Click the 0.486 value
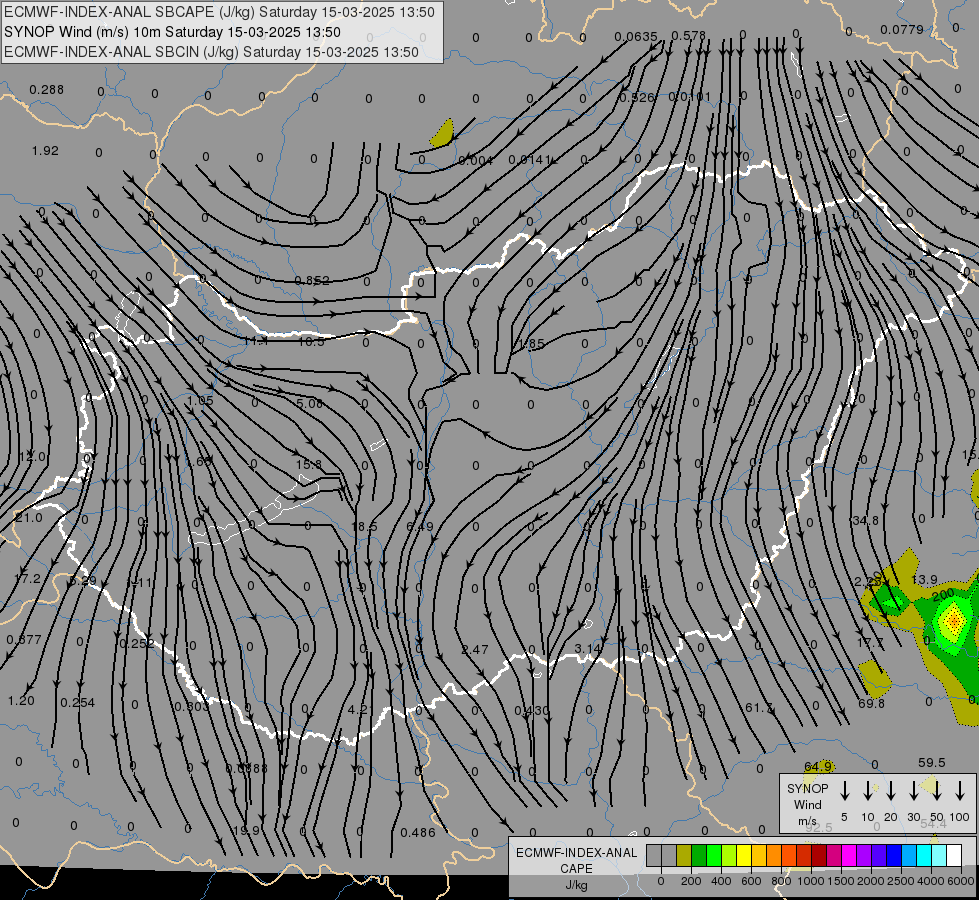This screenshot has width=979, height=900. pos(418,833)
